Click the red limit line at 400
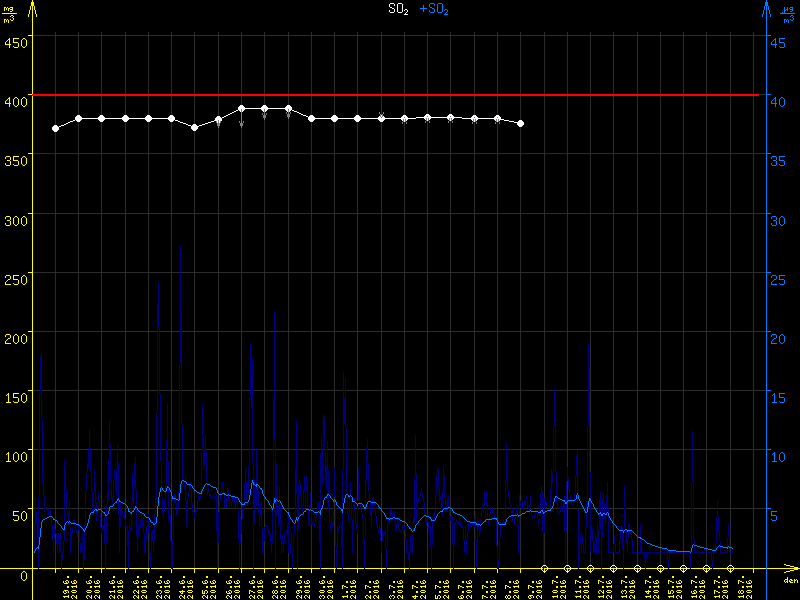This screenshot has height=600, width=800. 400,95
